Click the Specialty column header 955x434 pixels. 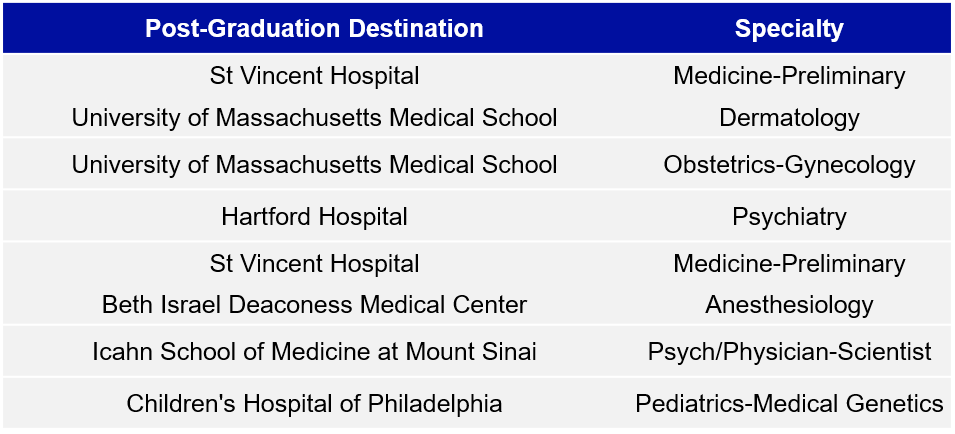click(x=789, y=28)
